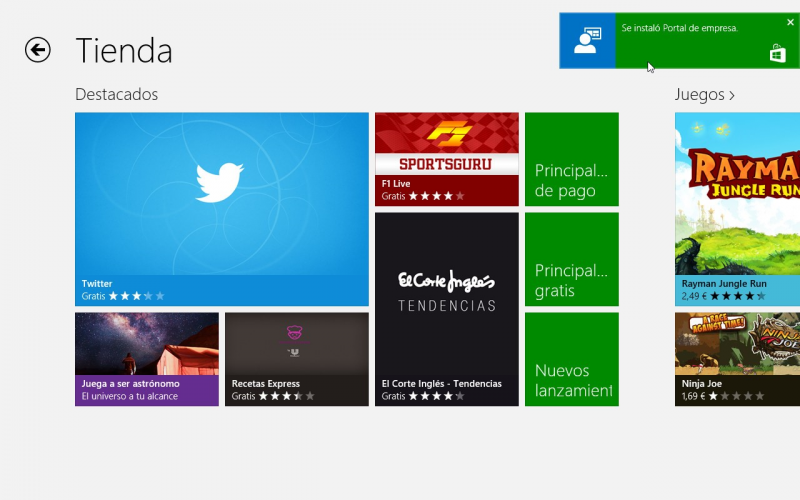This screenshot has width=800, height=500.
Task: Open Principales de pago green tile
Action: coord(571,159)
